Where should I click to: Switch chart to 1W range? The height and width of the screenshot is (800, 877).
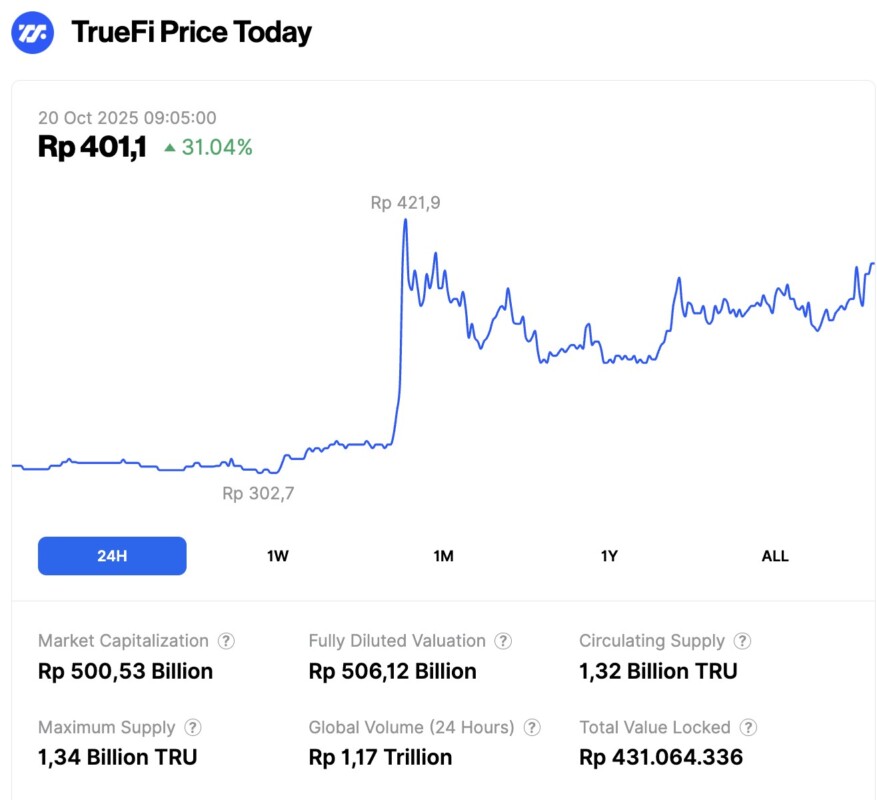click(x=278, y=556)
